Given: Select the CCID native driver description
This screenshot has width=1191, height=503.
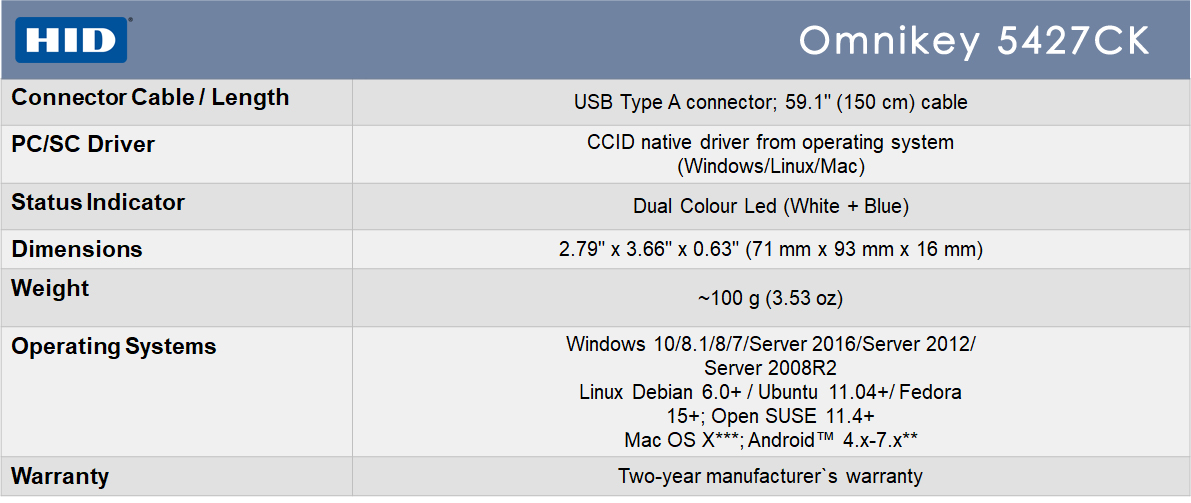Looking at the screenshot, I should pos(771,154).
